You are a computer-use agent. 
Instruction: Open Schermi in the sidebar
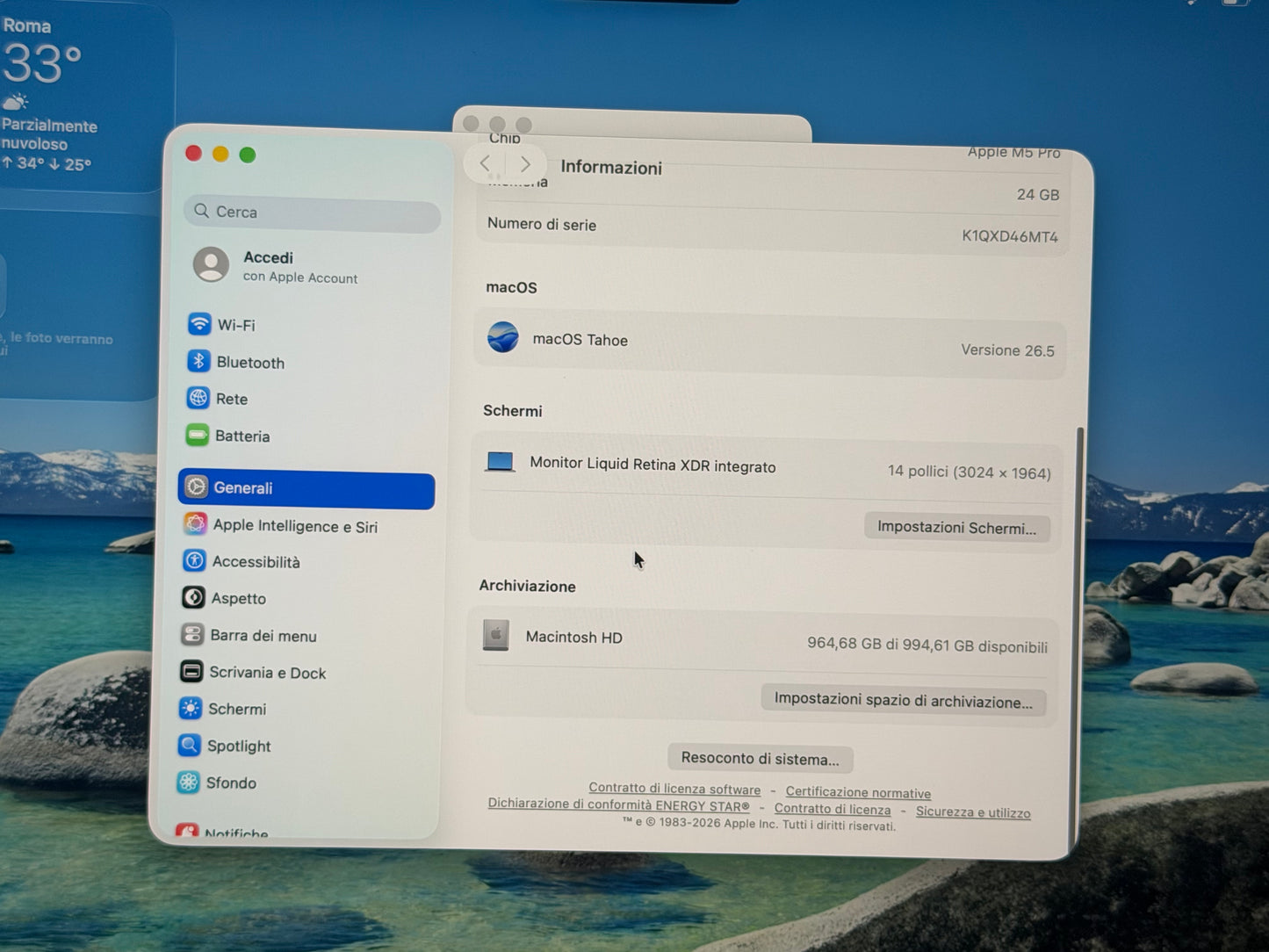coord(222,709)
